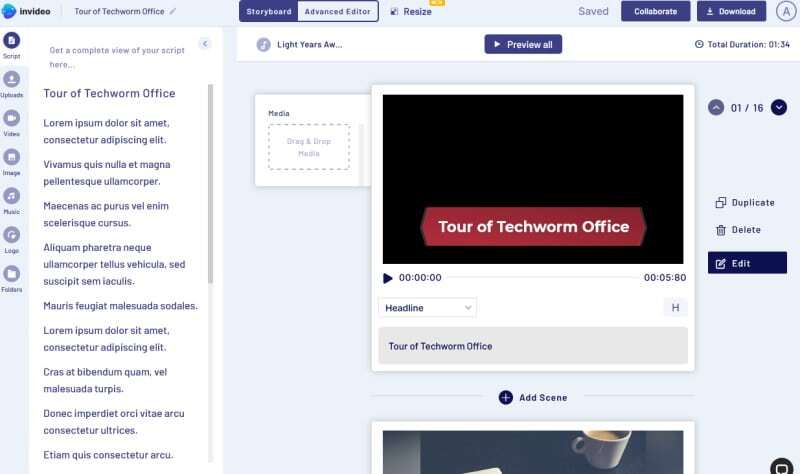The height and width of the screenshot is (474, 800).
Task: Open the Image sidebar icon
Action: pos(11,157)
